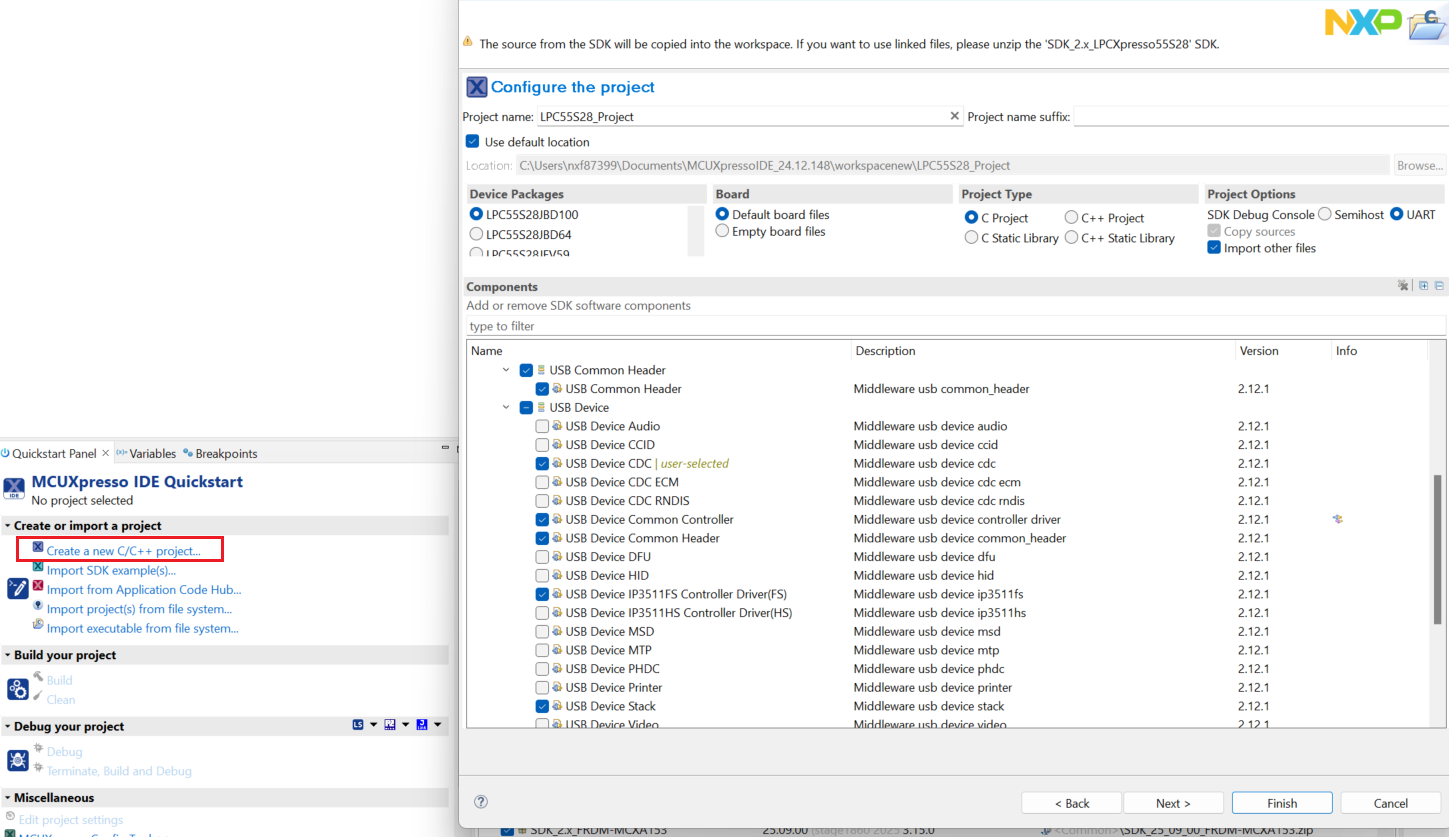Click the uncheck all components icon
Image resolution: width=1449 pixels, height=837 pixels.
pos(1403,286)
